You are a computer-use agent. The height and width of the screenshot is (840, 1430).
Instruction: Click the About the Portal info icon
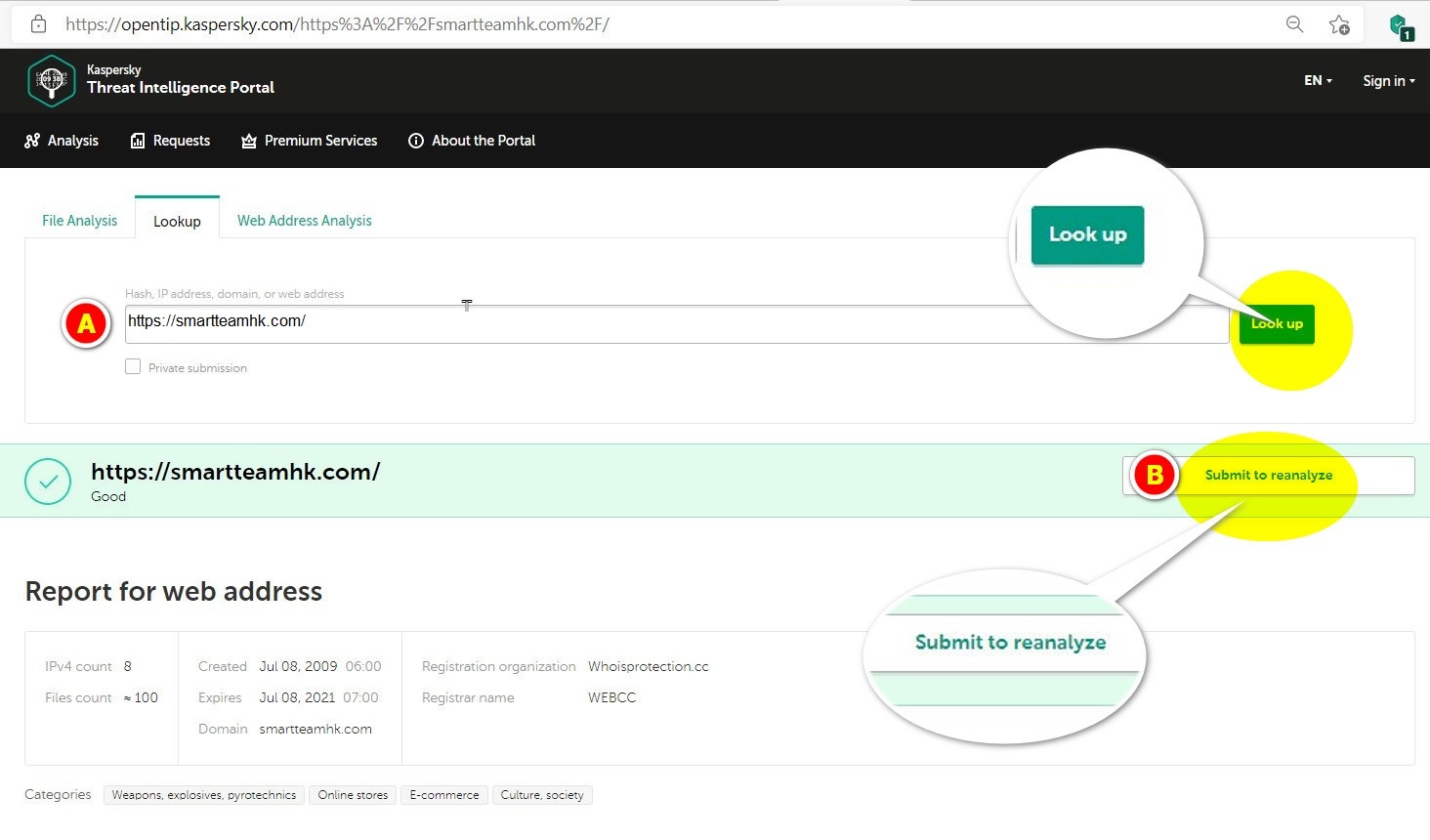point(416,141)
